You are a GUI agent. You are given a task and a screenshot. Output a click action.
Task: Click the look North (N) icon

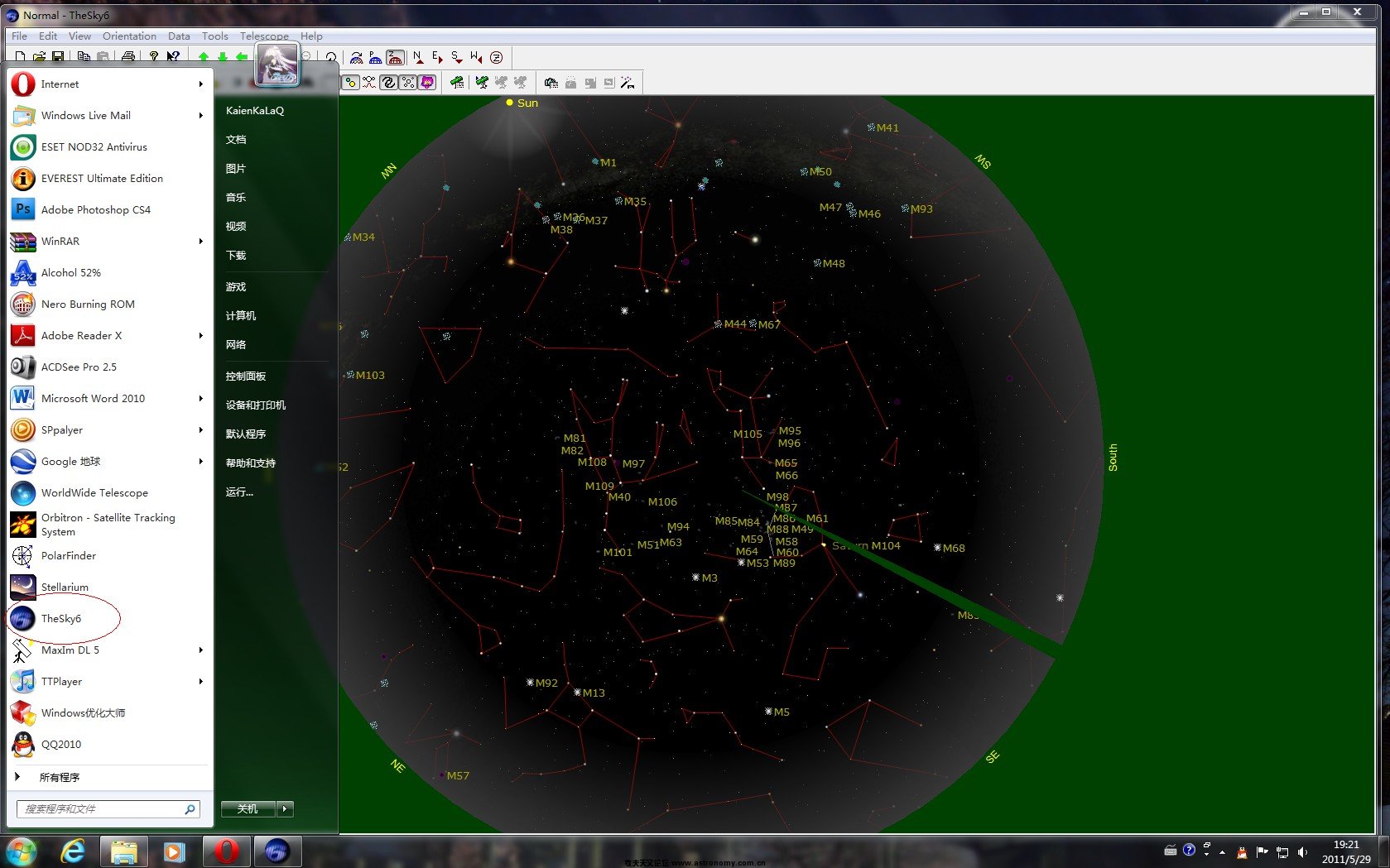[x=419, y=57]
